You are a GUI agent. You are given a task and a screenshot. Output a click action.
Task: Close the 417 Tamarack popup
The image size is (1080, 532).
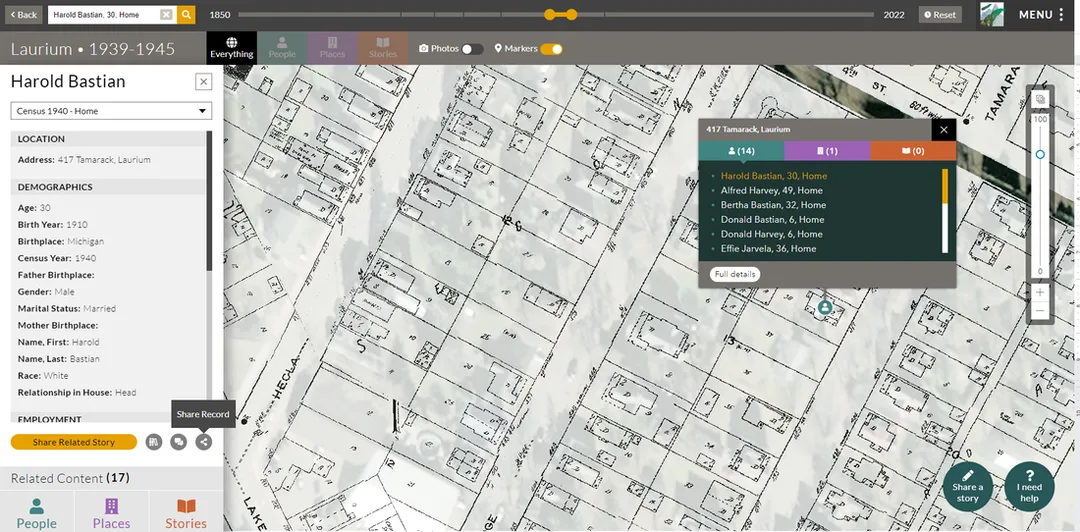(x=944, y=130)
